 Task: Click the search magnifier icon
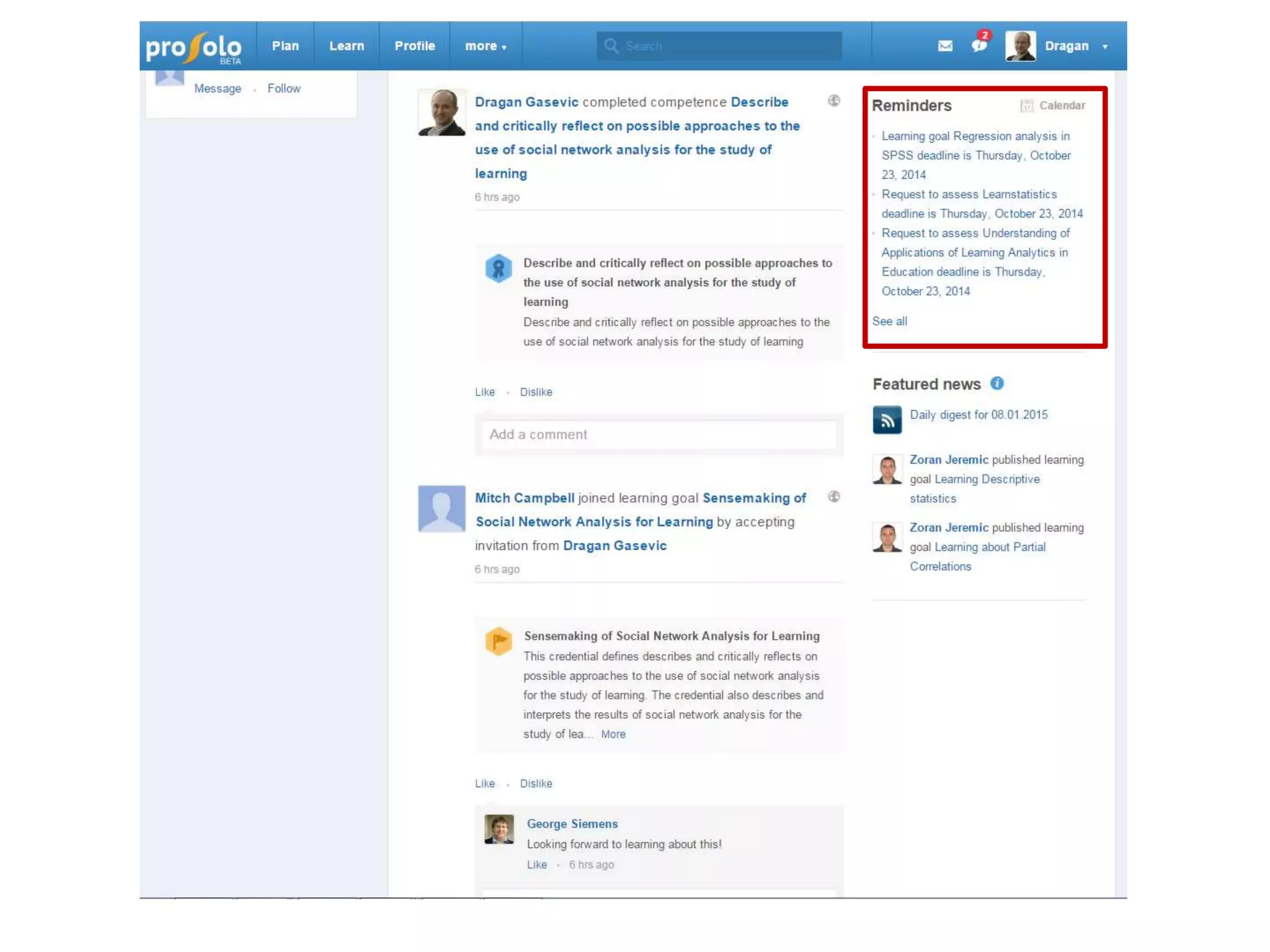click(x=611, y=46)
